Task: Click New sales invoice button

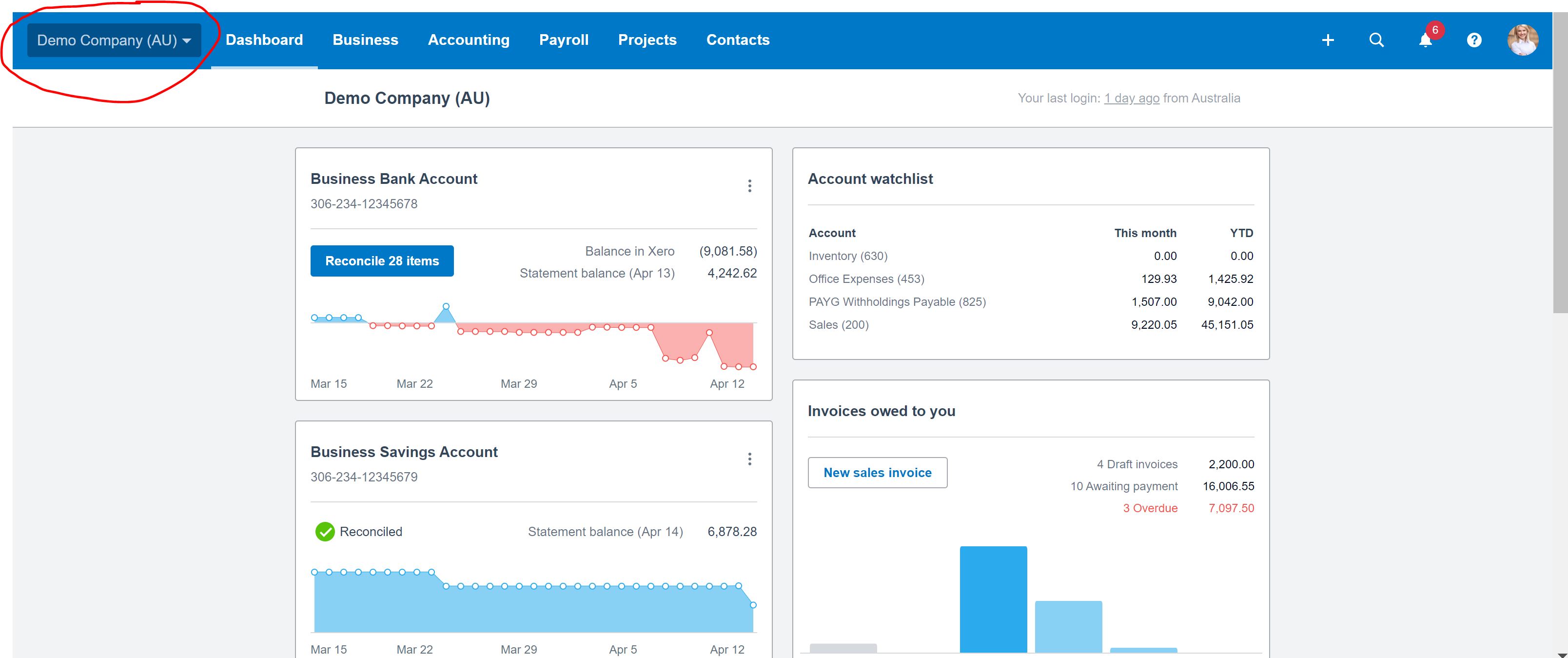Action: 877,472
